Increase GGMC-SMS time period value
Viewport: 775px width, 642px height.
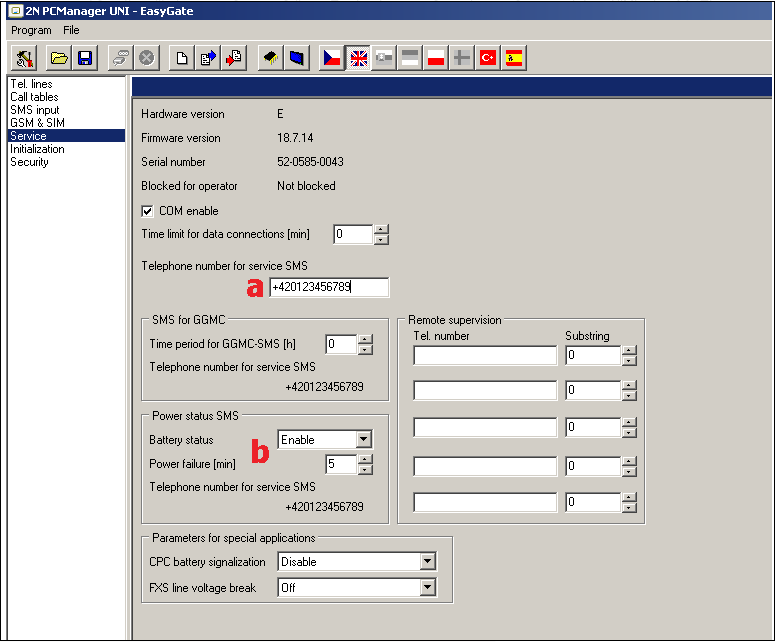pos(365,340)
